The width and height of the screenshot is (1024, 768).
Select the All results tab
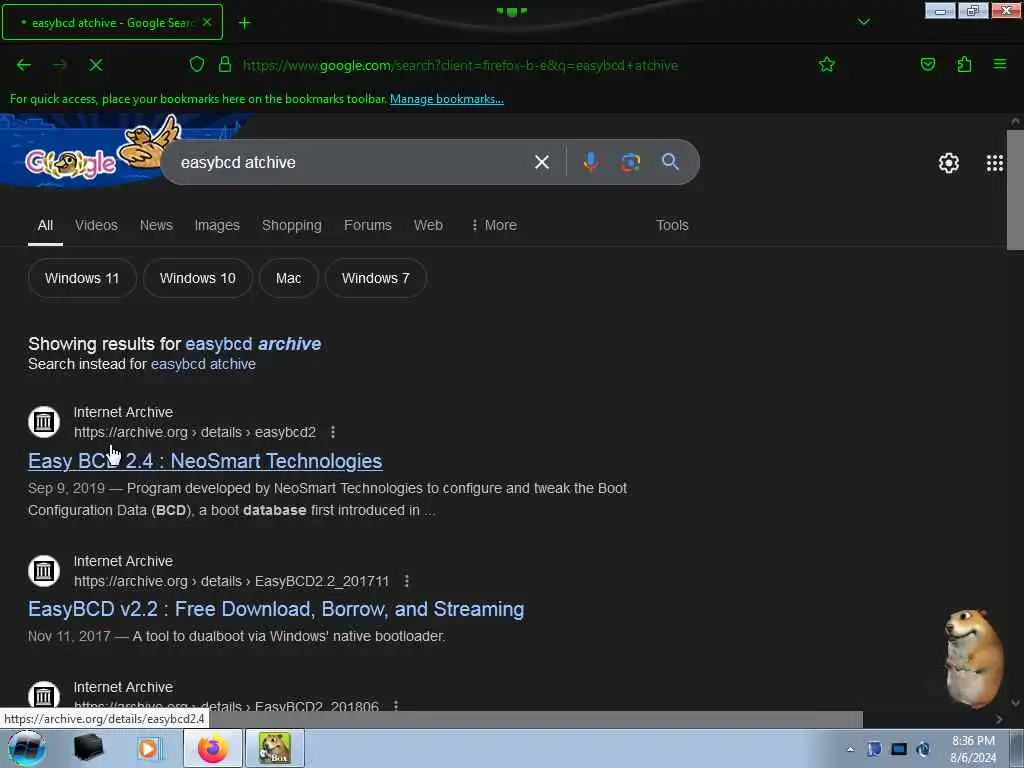[x=45, y=225]
